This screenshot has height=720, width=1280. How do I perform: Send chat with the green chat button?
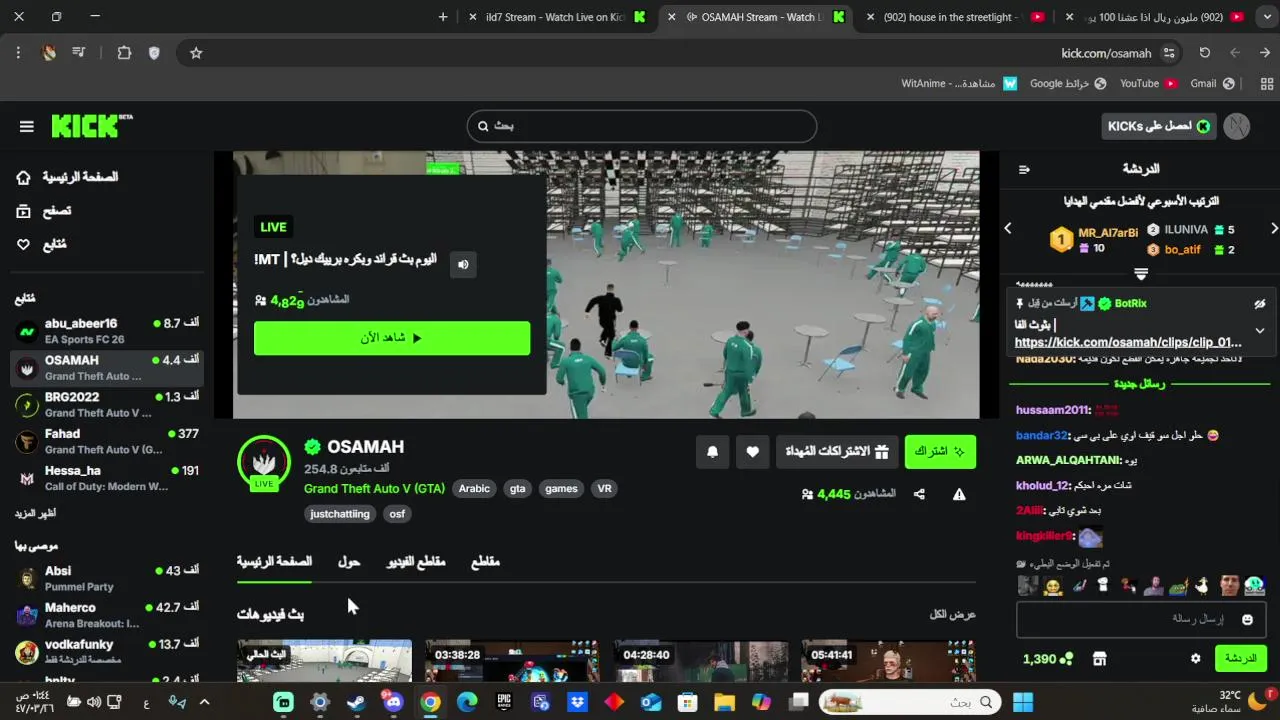pos(1240,659)
